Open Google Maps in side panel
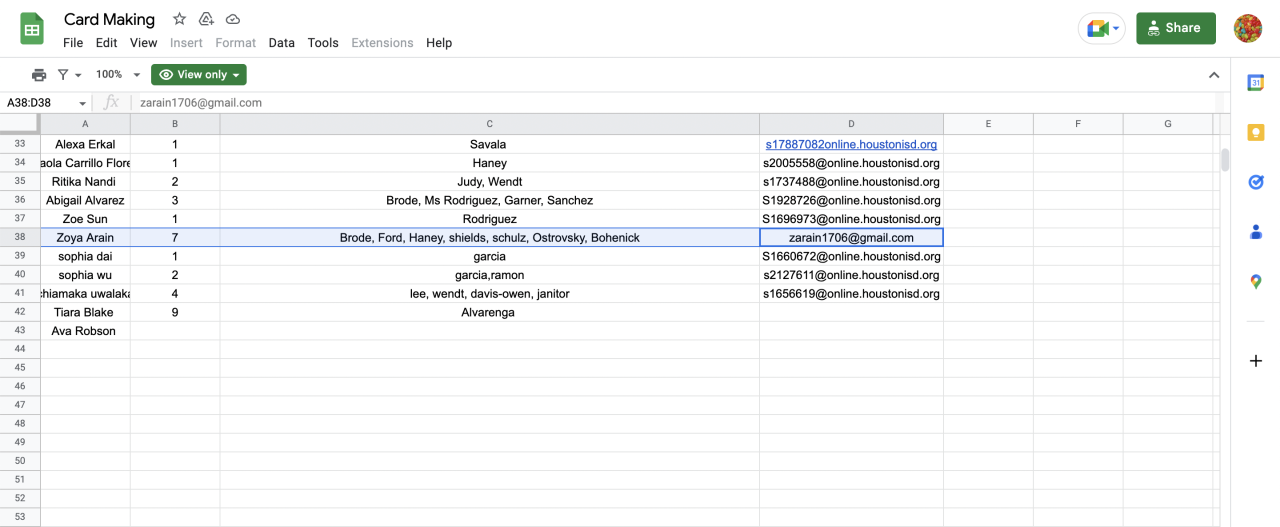 point(1256,282)
